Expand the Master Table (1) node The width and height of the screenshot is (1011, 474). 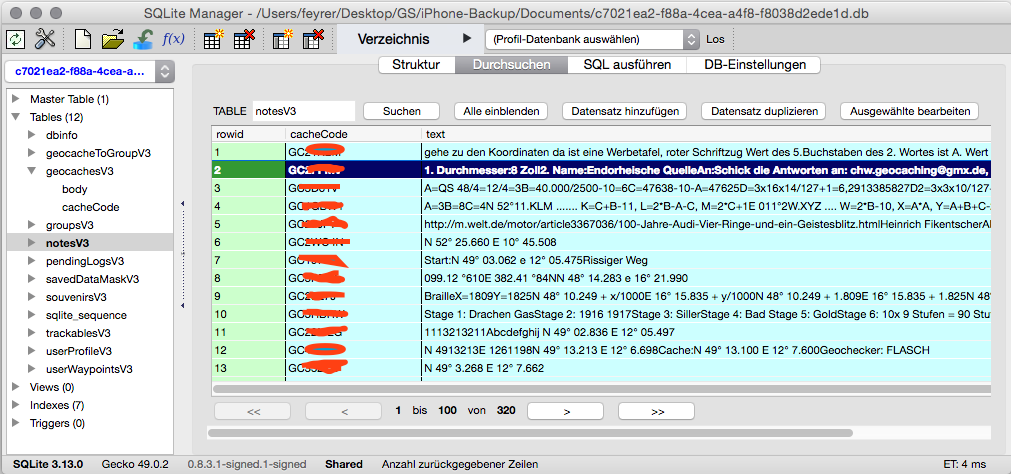[15, 99]
